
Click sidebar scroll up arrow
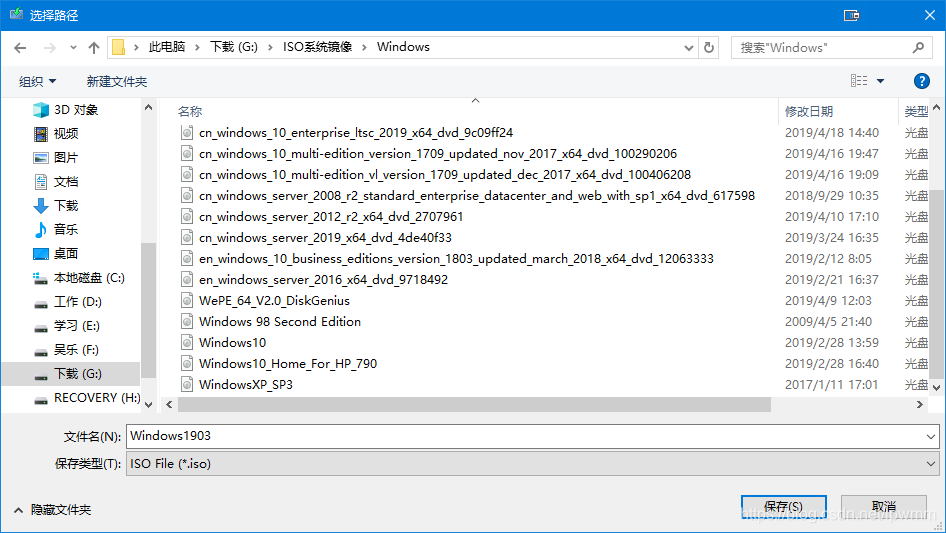tap(148, 107)
